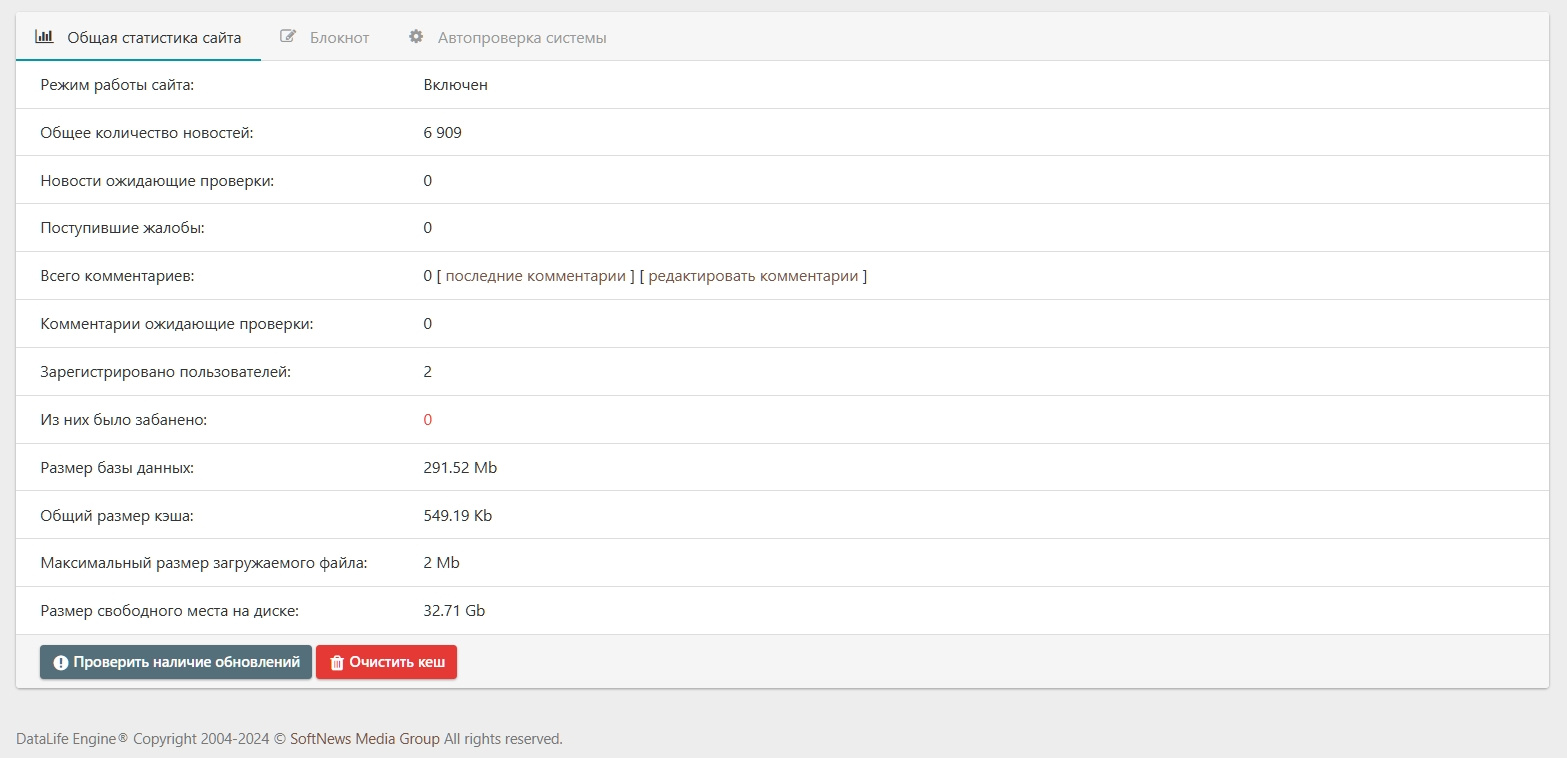This screenshot has width=1567, height=758.
Task: Click the trash icon on Очистить кеш button
Action: [337, 663]
